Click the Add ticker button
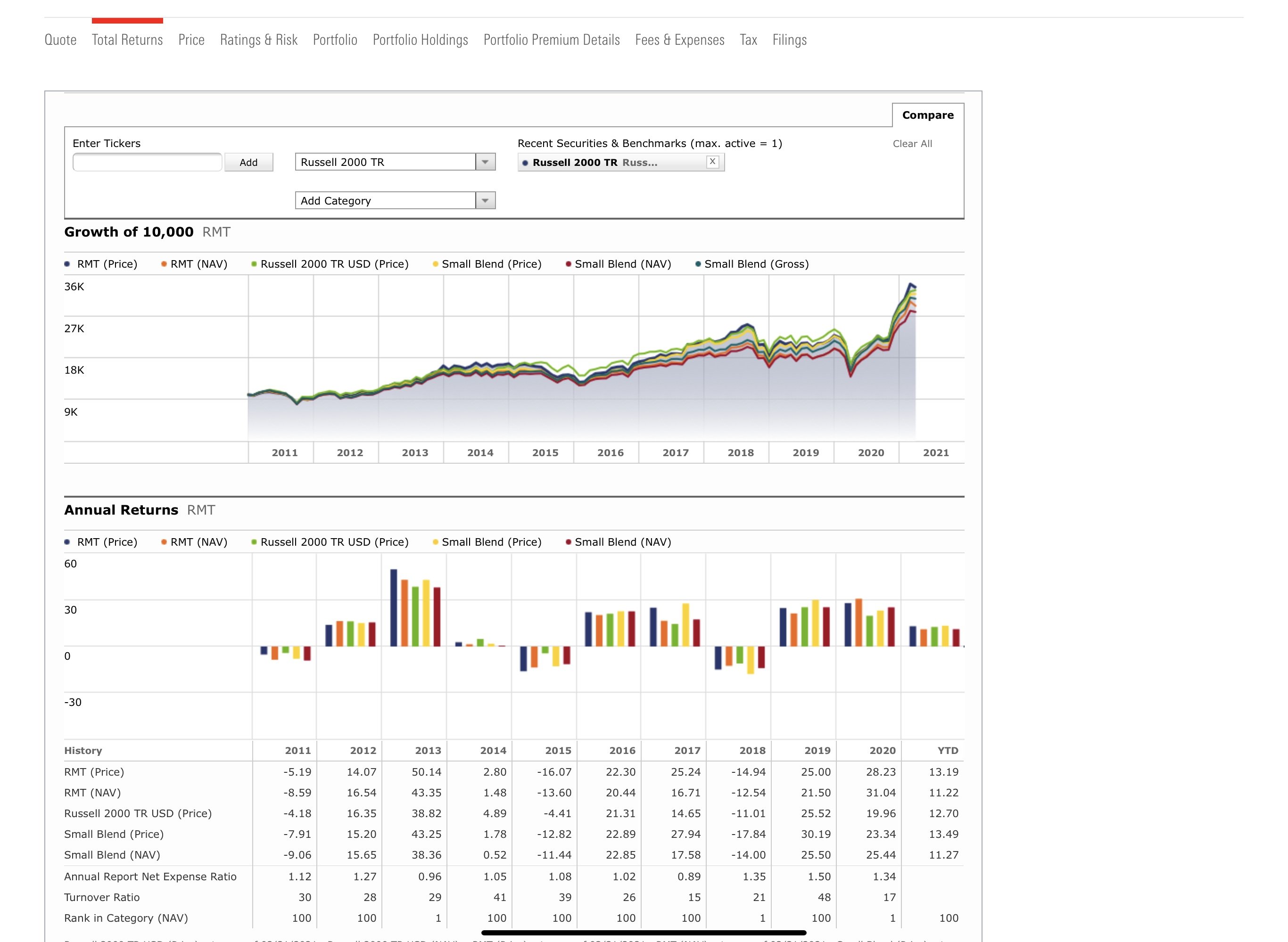1288x942 pixels. point(248,163)
